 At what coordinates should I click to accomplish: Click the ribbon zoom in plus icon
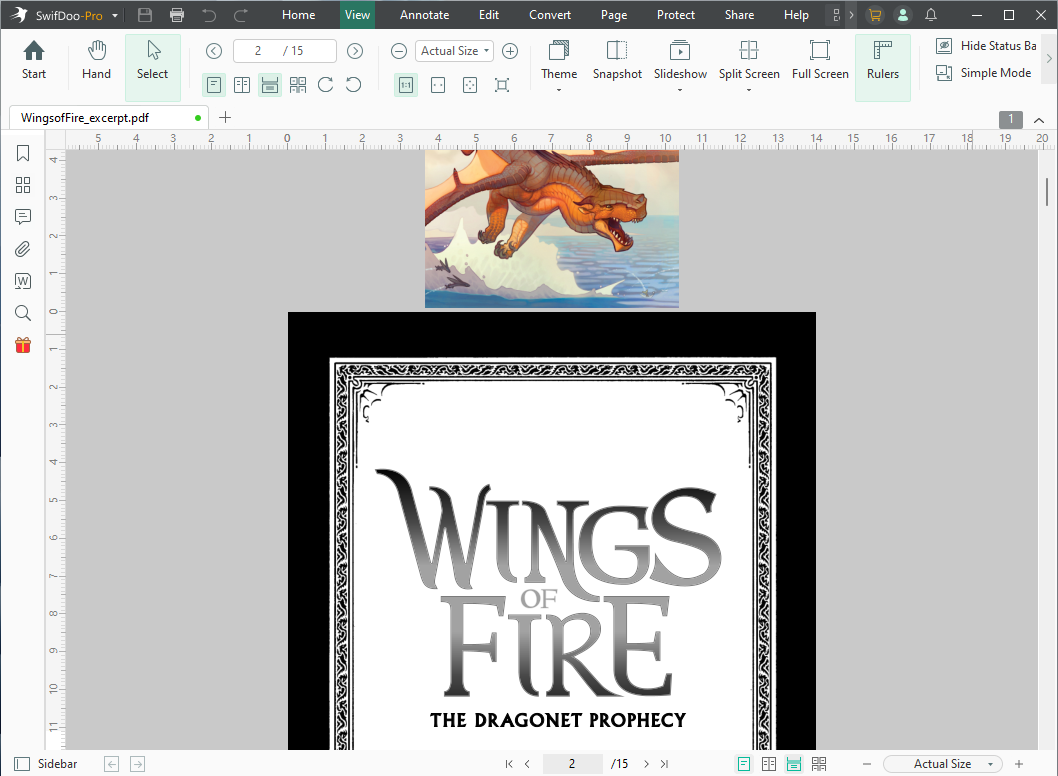(510, 51)
